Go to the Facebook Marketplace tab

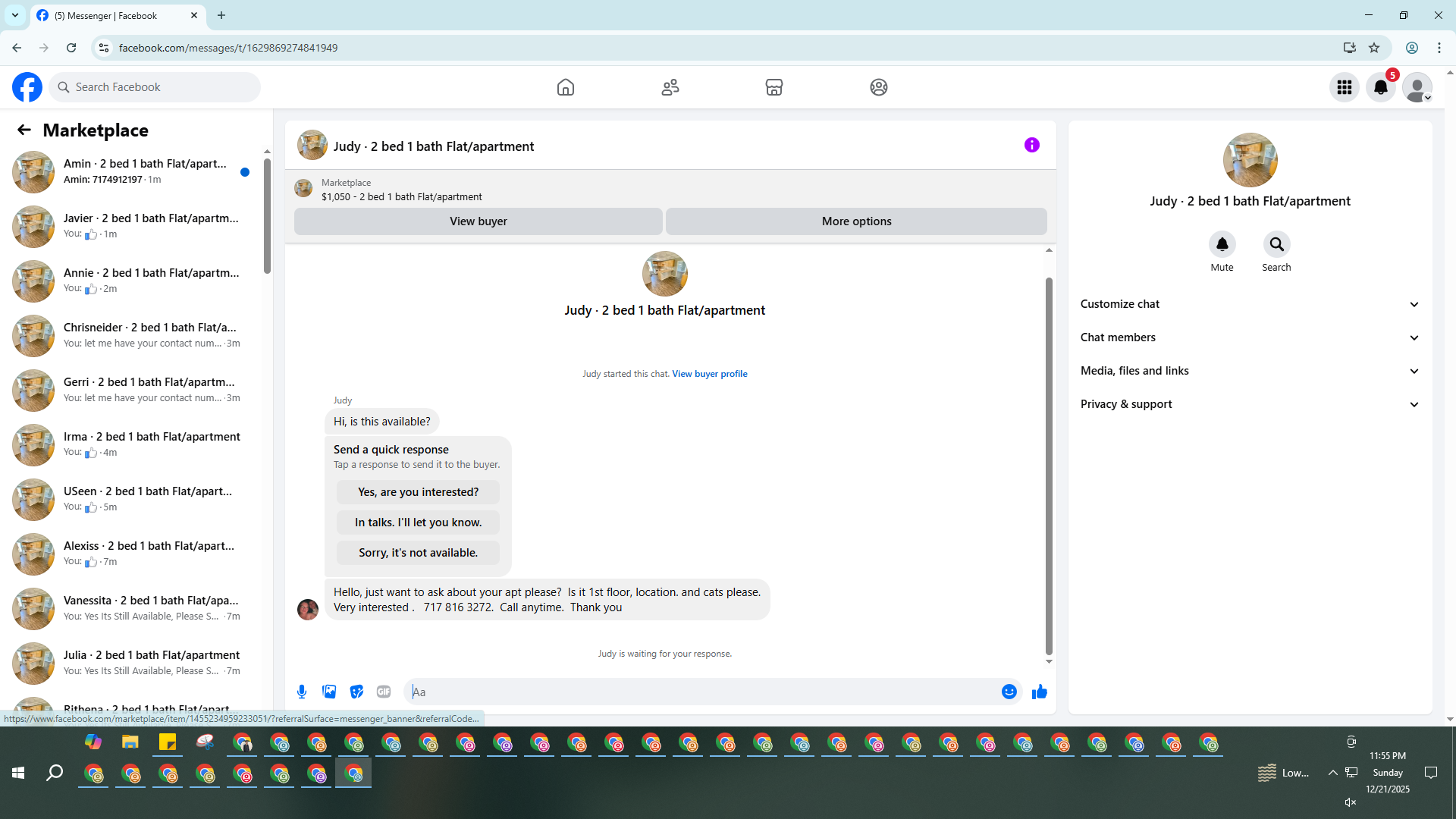[x=773, y=87]
